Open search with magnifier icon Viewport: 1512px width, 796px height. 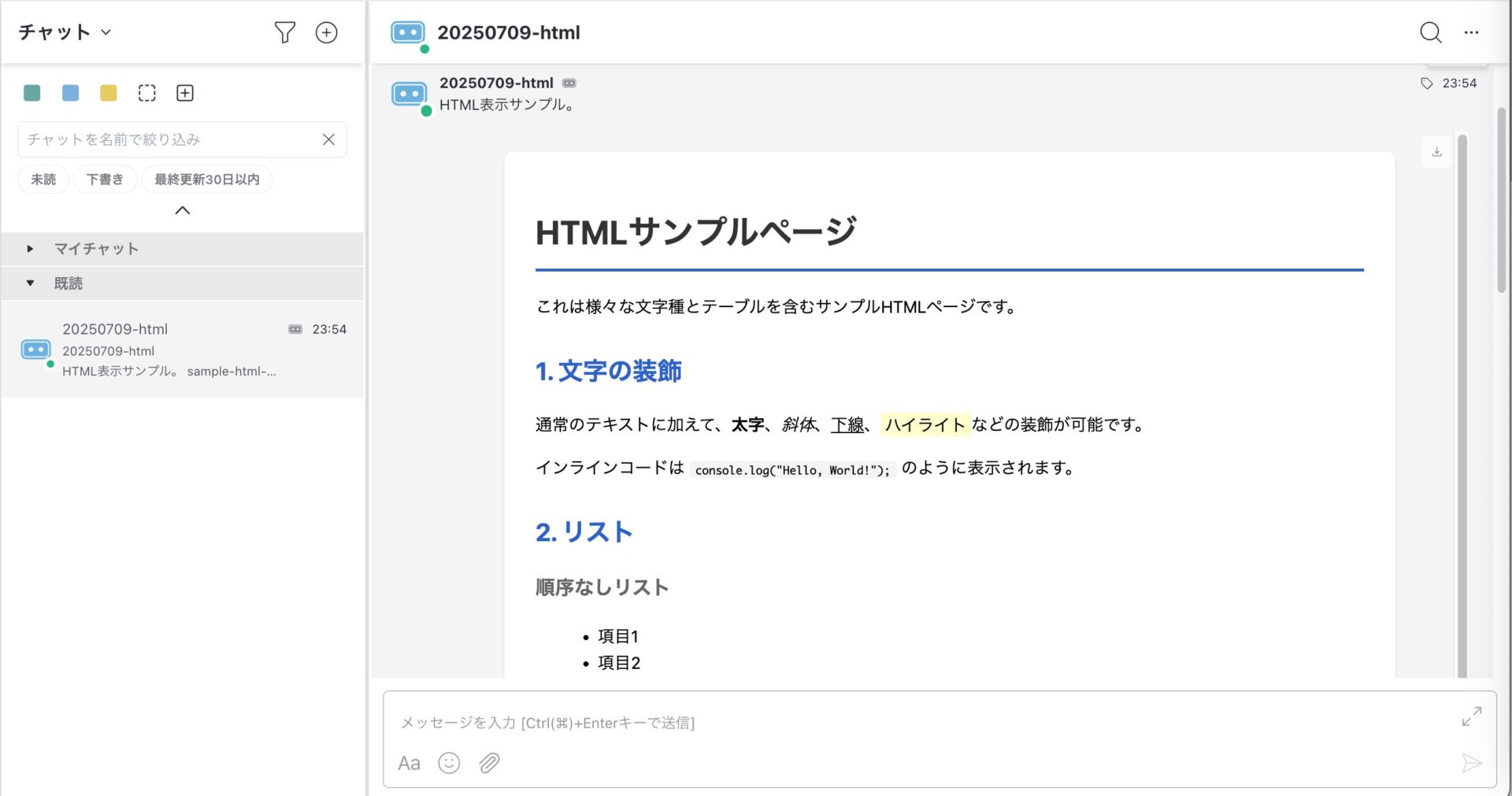pyautogui.click(x=1430, y=32)
